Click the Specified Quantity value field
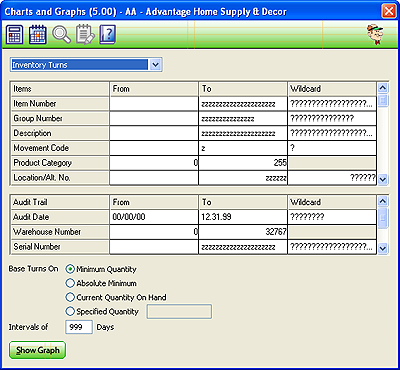 click(x=179, y=311)
